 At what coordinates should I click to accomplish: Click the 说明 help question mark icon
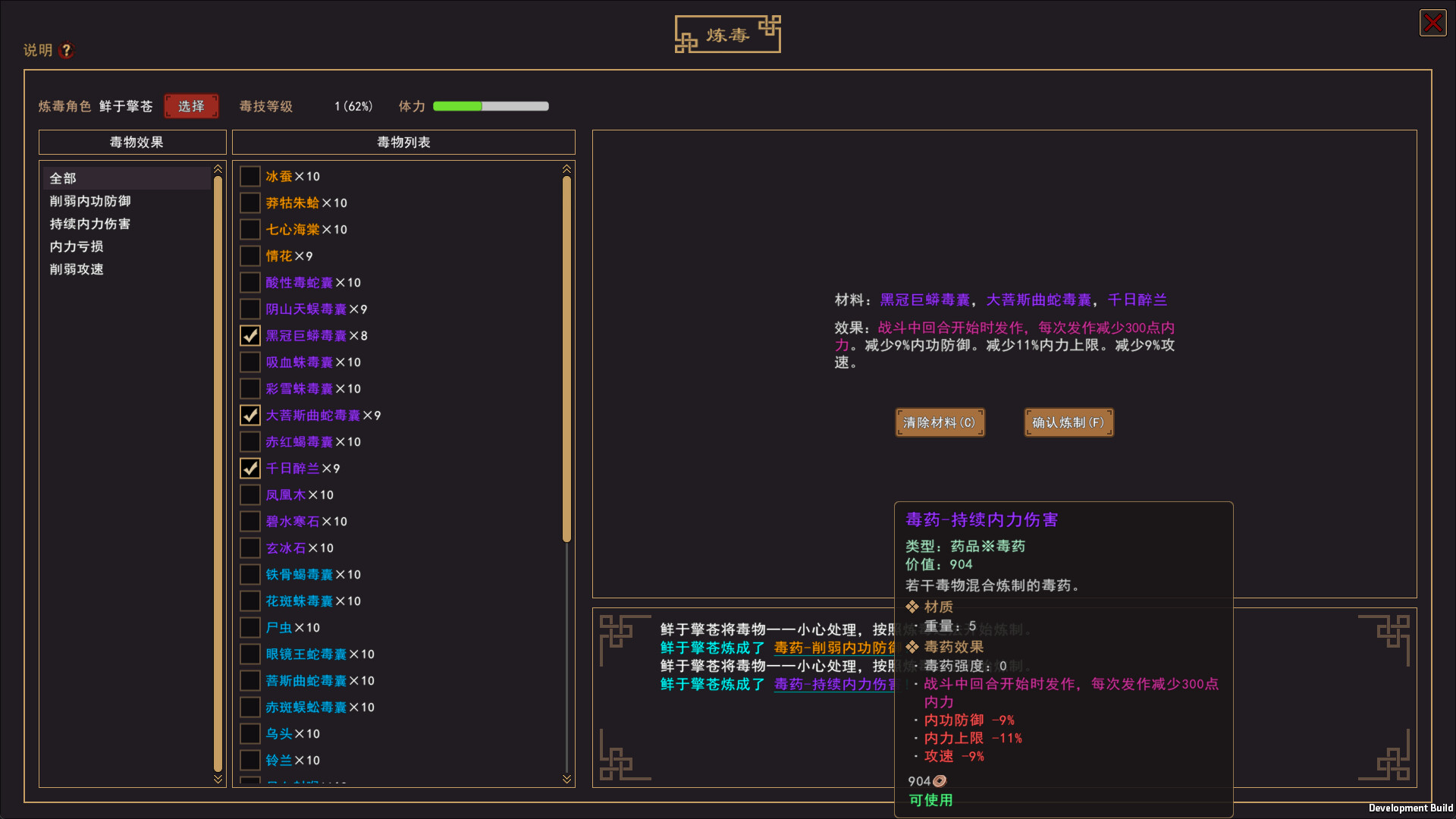[x=67, y=50]
